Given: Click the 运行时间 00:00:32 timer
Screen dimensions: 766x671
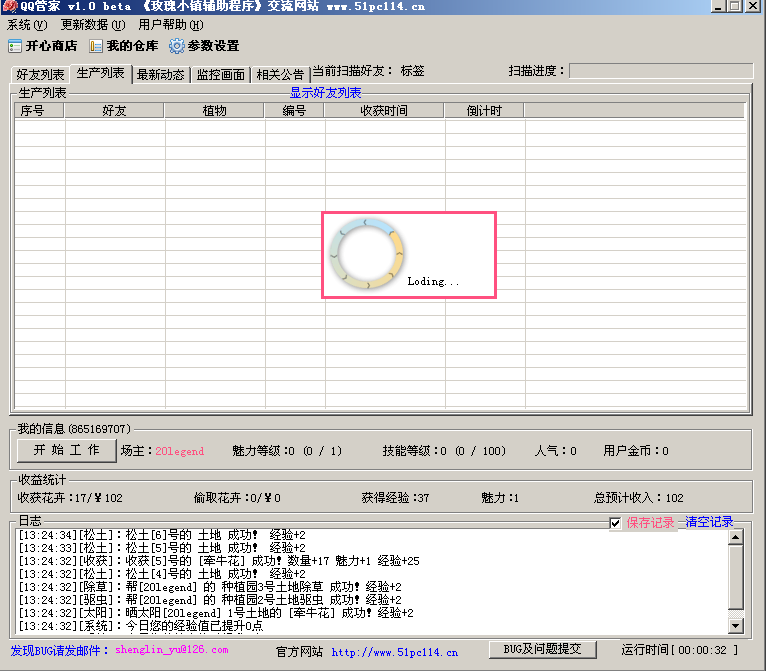Looking at the screenshot, I should tap(680, 650).
